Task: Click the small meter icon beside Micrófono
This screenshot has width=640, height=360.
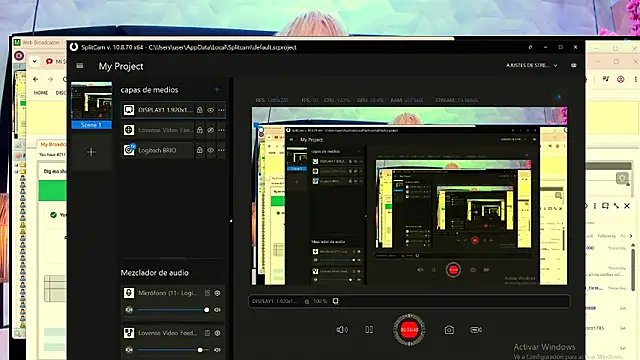Action: click(207, 293)
